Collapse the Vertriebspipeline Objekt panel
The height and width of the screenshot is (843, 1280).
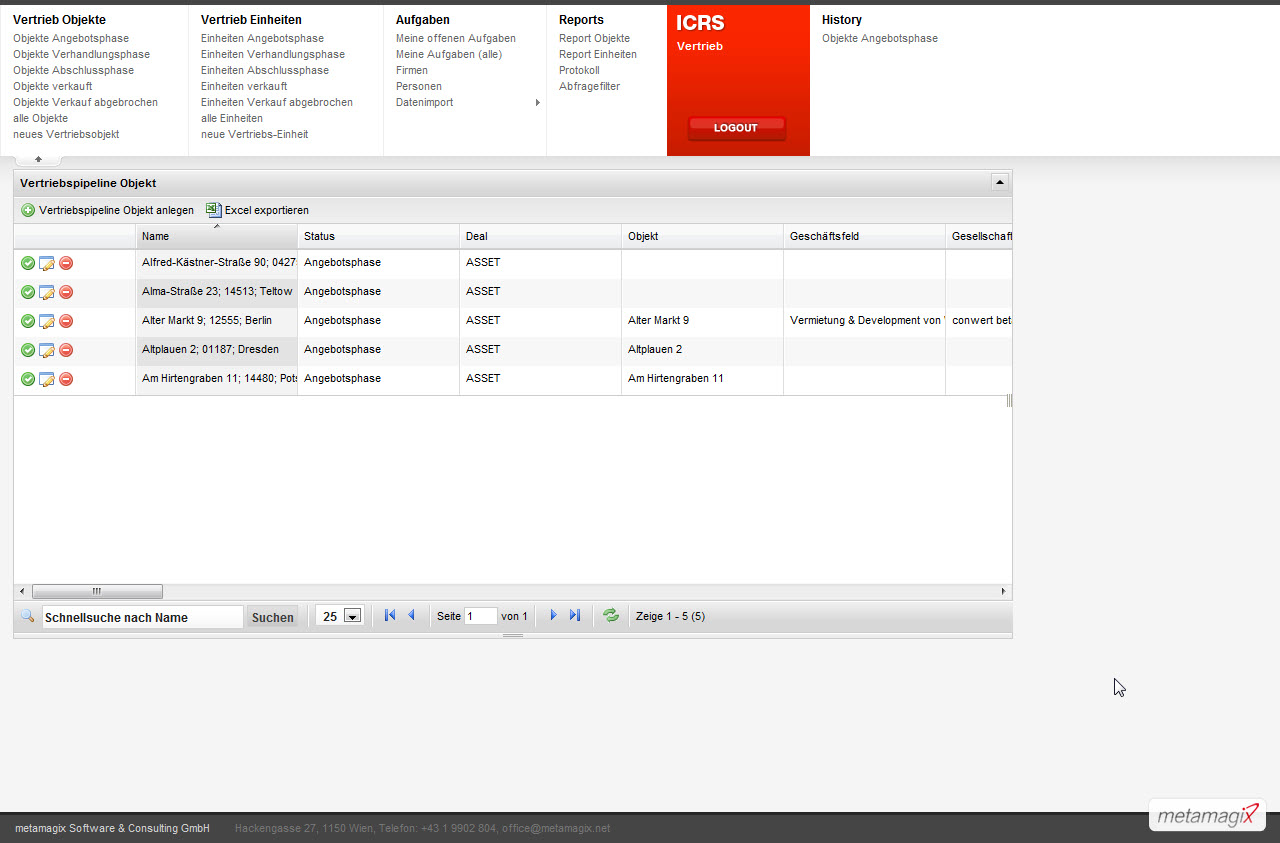click(x=999, y=182)
